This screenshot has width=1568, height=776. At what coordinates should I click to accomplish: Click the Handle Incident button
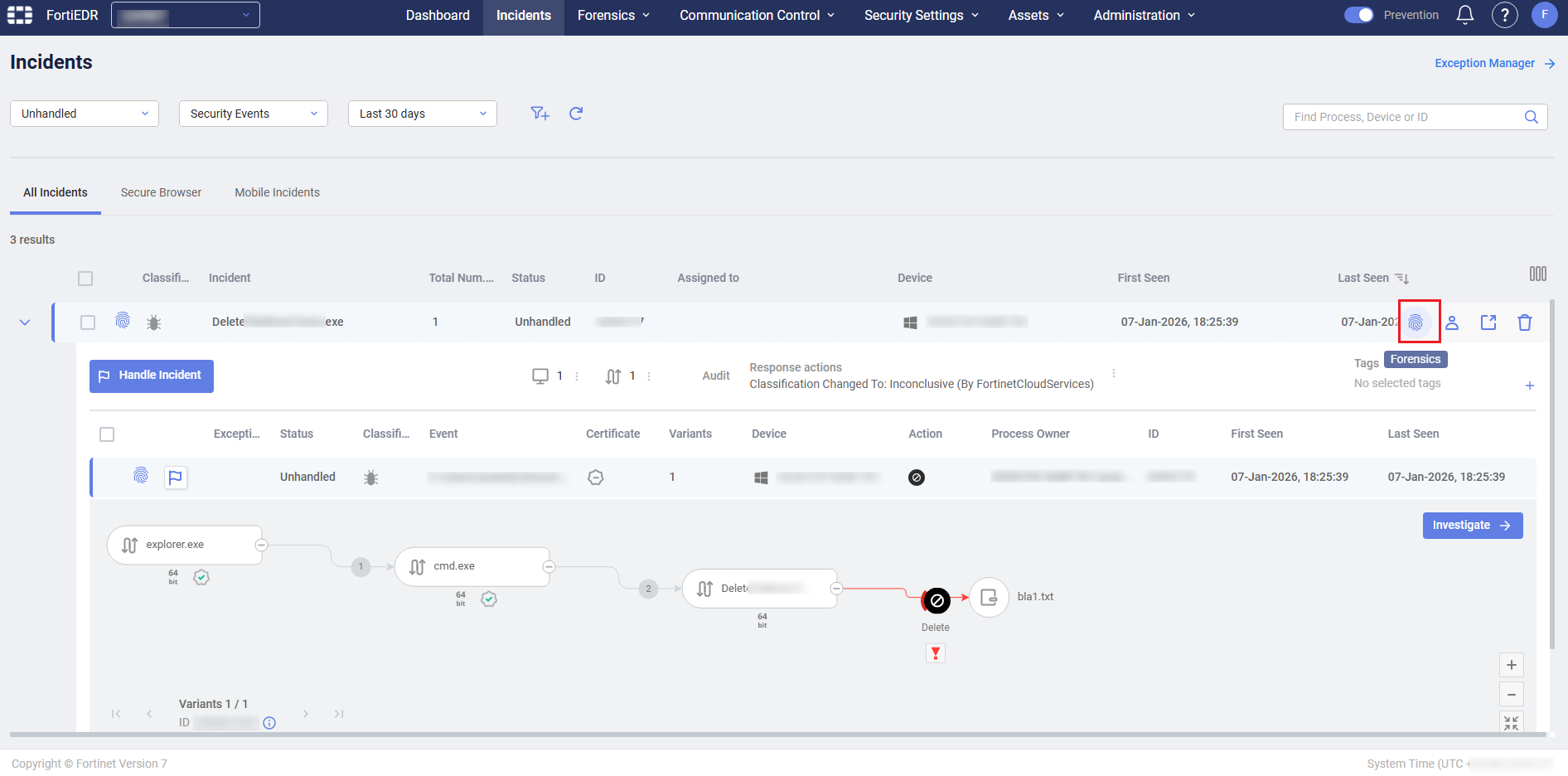click(152, 376)
